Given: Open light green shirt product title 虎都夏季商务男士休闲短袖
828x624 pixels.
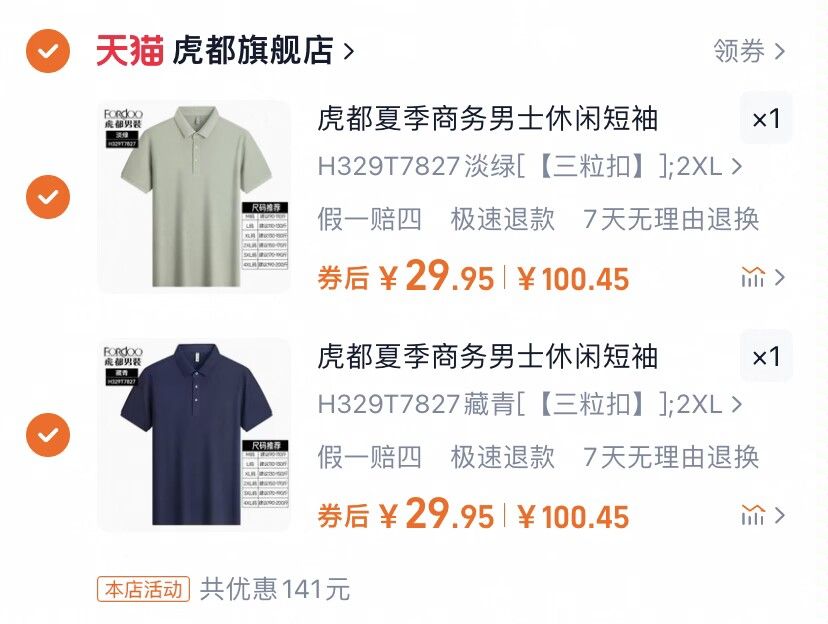Looking at the screenshot, I should pos(487,118).
